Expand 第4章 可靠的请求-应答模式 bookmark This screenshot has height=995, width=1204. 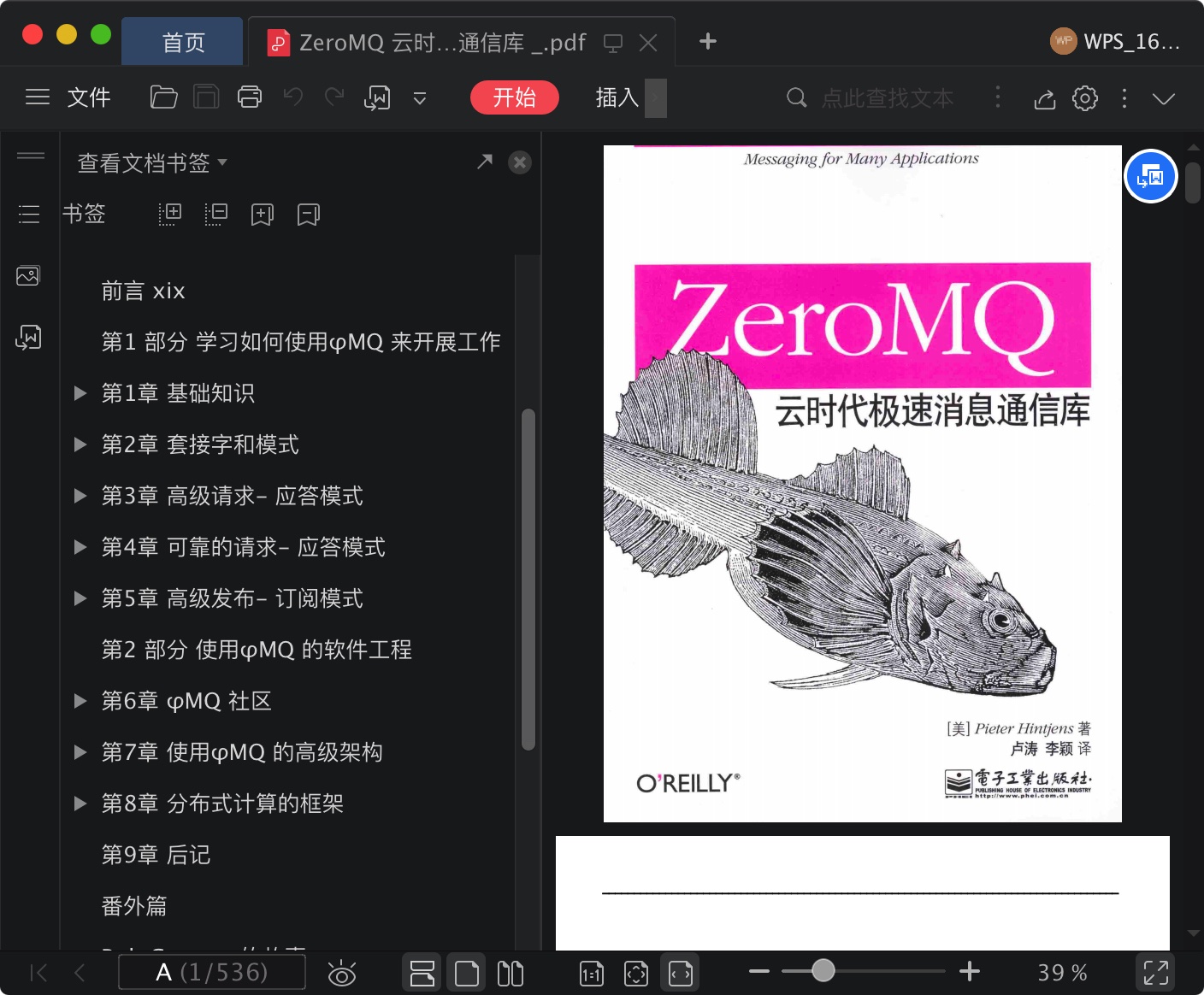pos(80,547)
